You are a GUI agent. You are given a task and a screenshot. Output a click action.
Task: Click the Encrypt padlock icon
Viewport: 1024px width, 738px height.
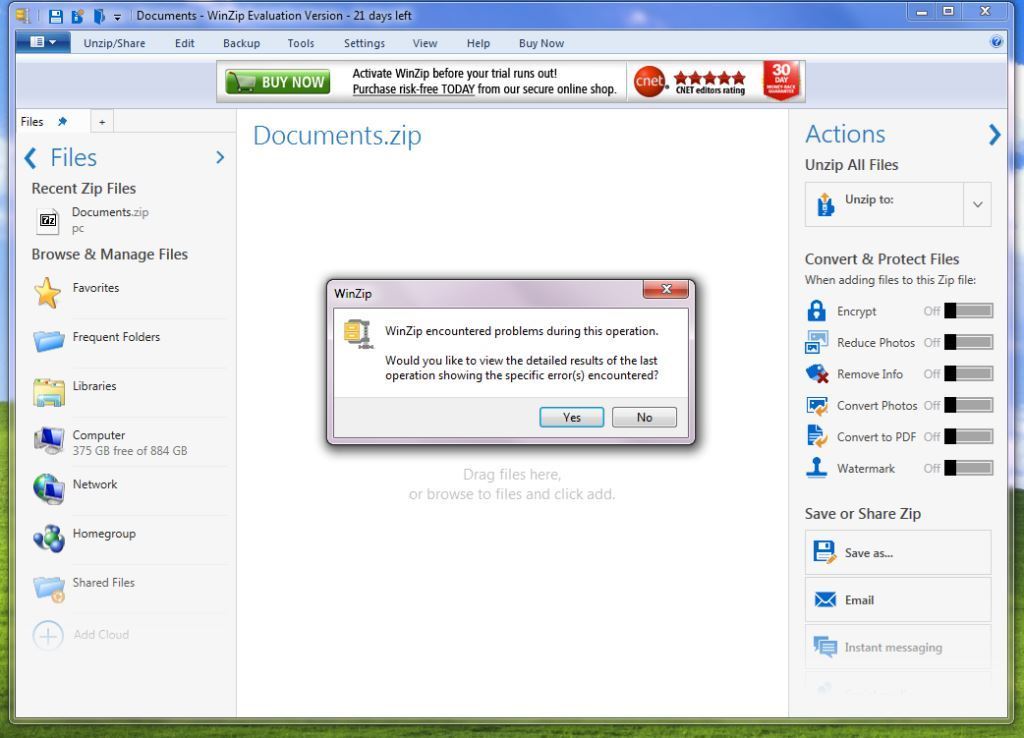point(816,311)
